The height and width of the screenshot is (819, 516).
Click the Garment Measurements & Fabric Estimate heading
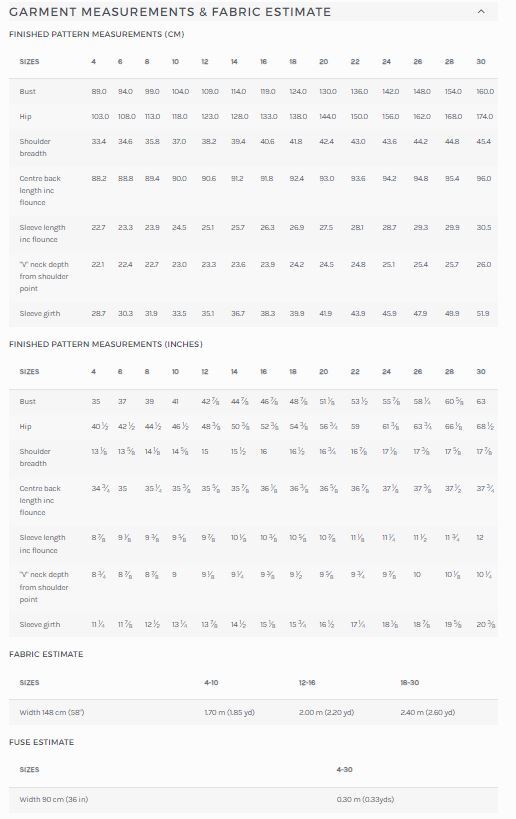click(170, 11)
